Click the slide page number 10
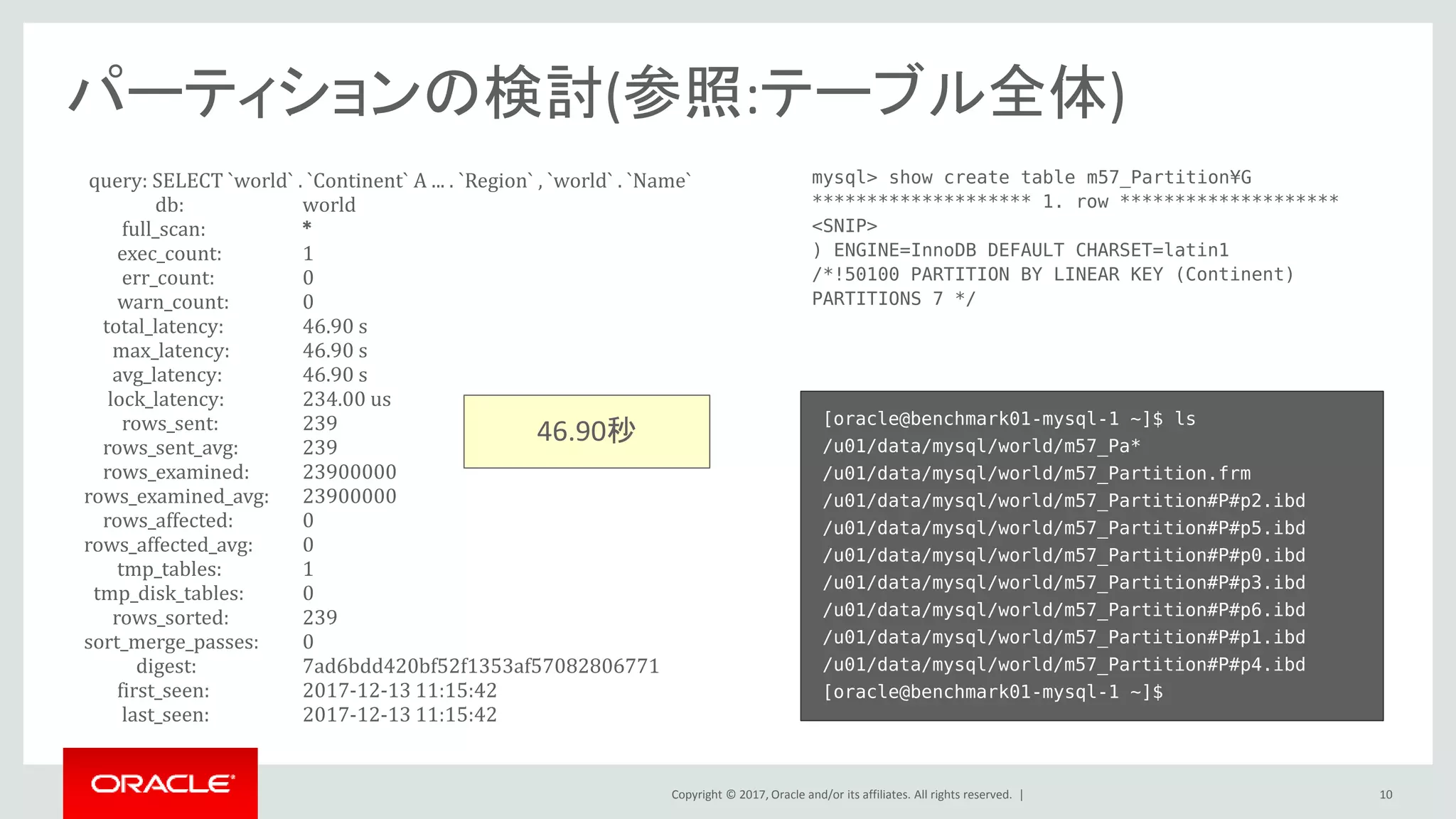 point(1386,795)
